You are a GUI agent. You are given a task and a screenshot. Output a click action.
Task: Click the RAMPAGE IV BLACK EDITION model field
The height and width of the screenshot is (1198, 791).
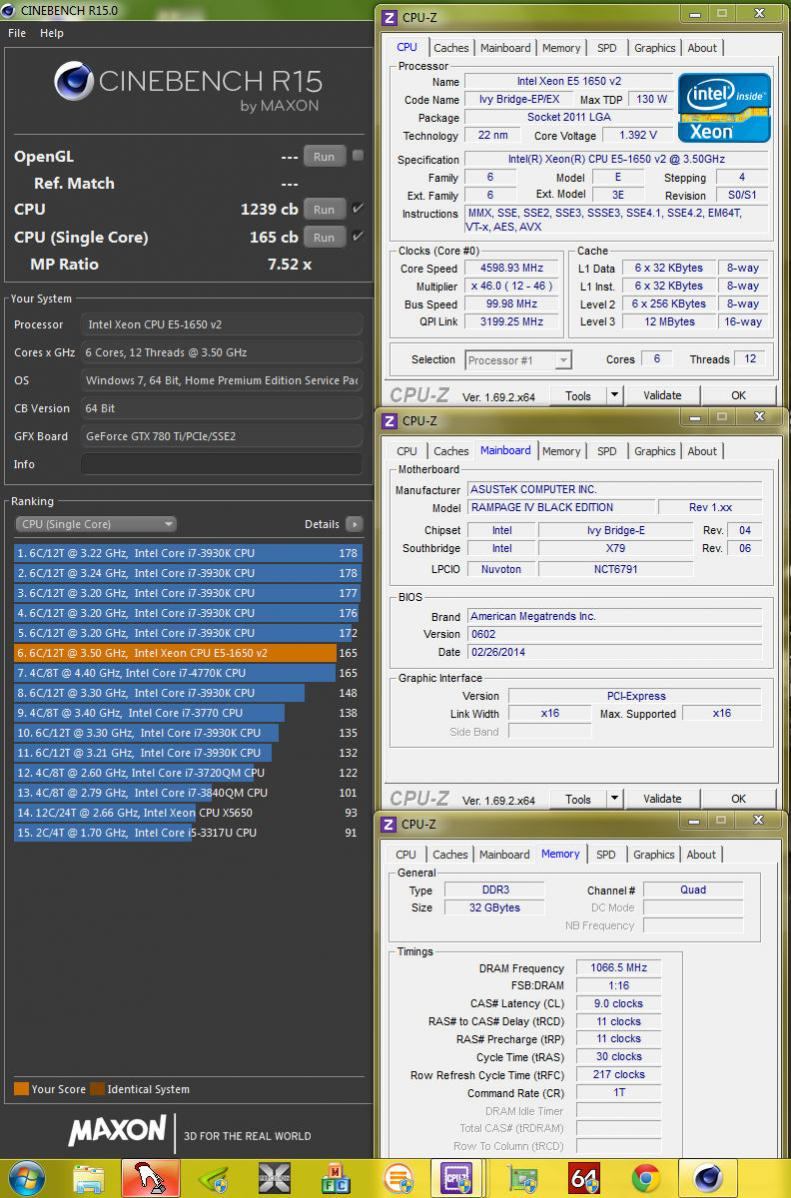(x=560, y=507)
